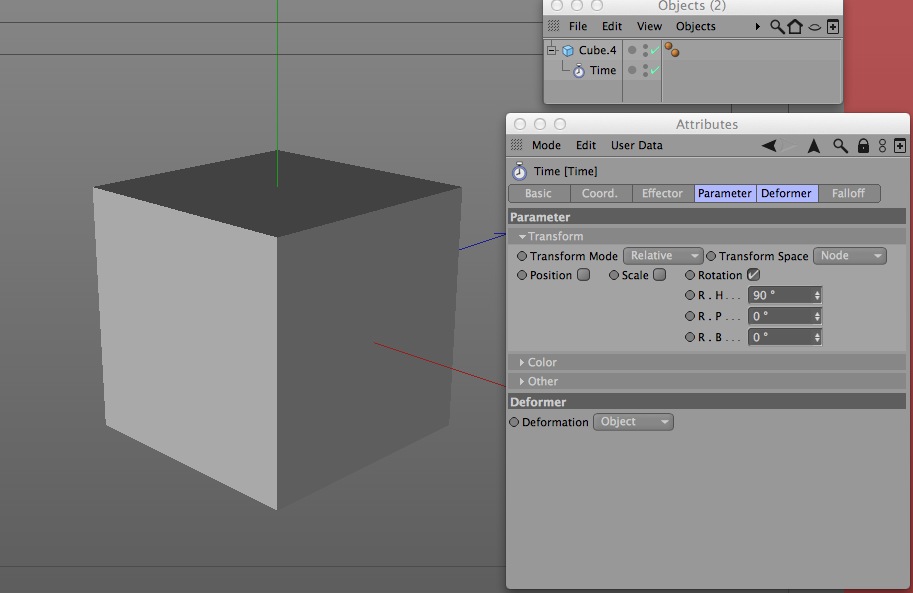The height and width of the screenshot is (593, 913).
Task: Click the home icon in Objects panel
Action: (795, 26)
